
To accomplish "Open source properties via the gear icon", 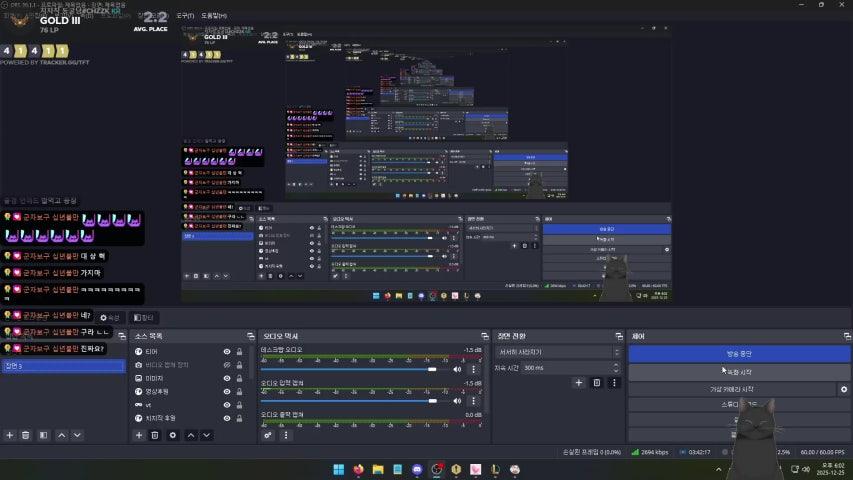I will point(173,435).
